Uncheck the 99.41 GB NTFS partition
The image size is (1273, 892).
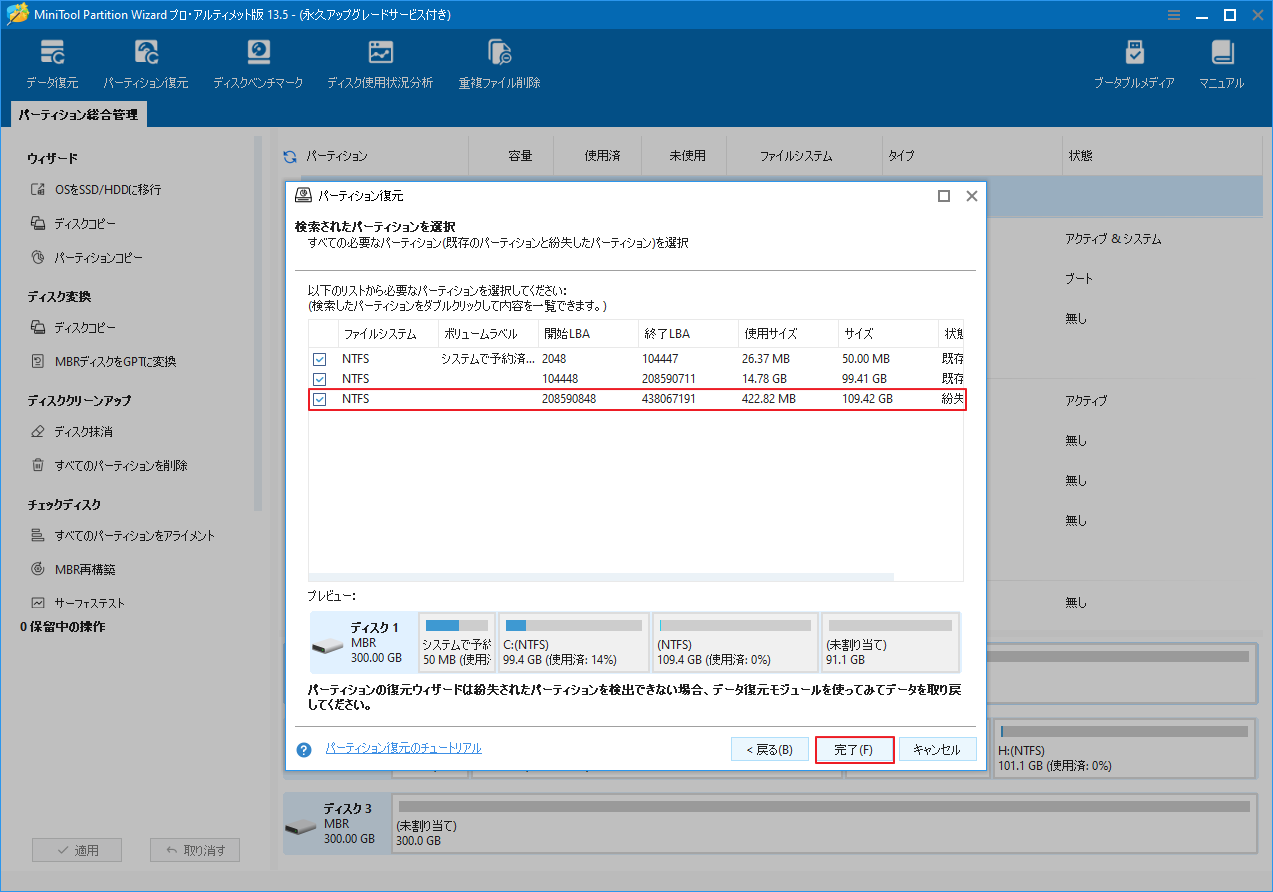click(x=319, y=378)
